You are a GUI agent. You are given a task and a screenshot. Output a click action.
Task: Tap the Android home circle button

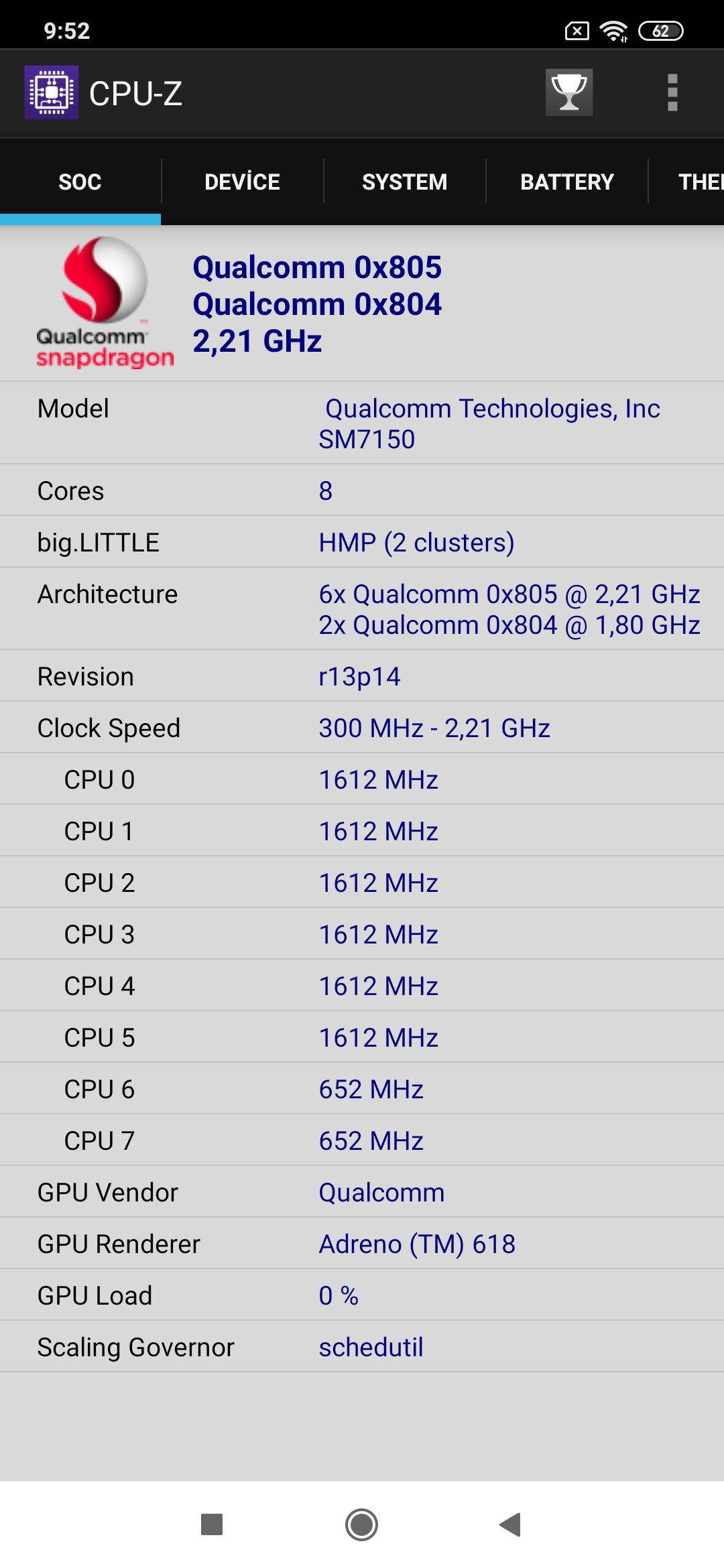(362, 1524)
